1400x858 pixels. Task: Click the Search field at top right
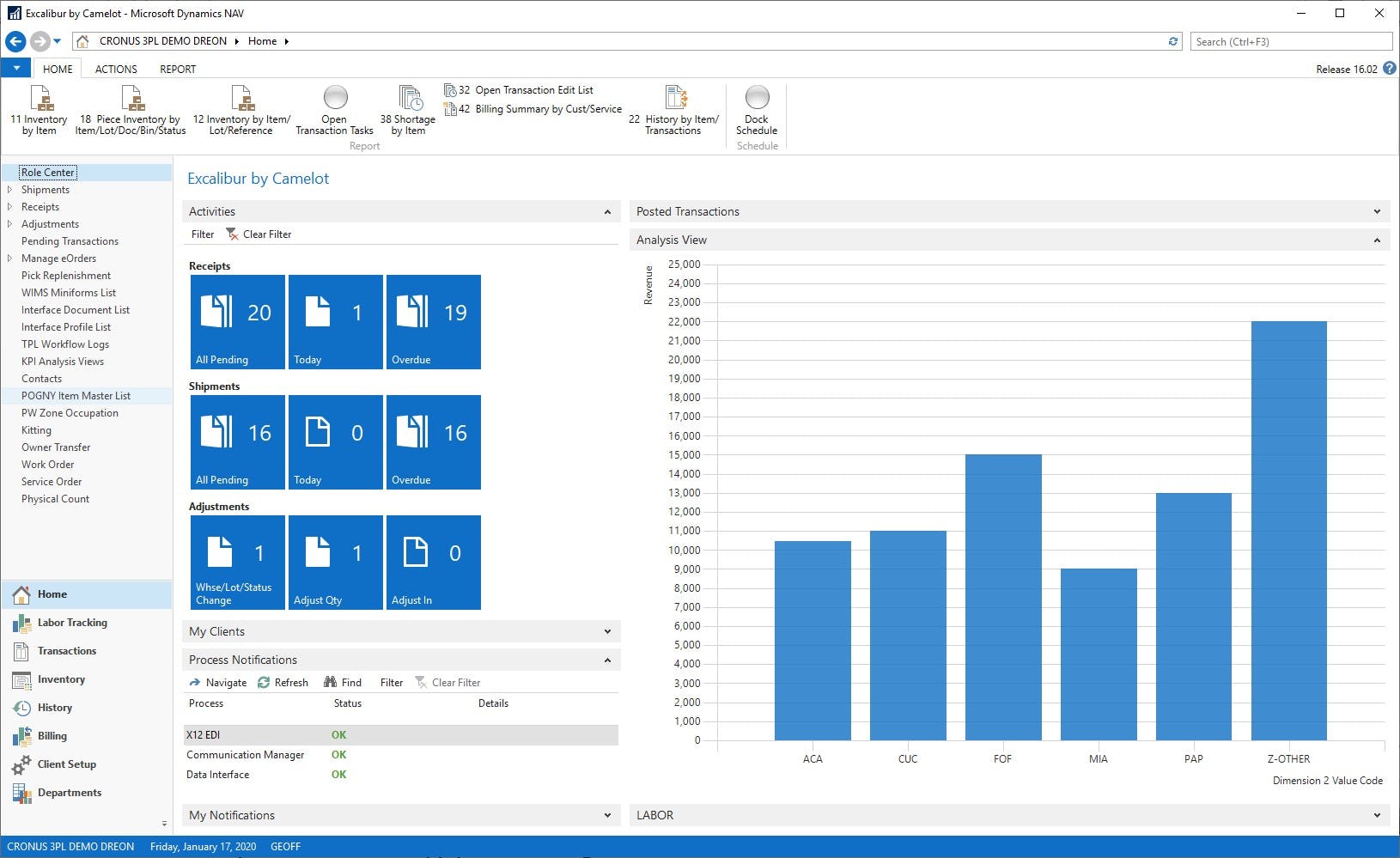[x=1290, y=40]
